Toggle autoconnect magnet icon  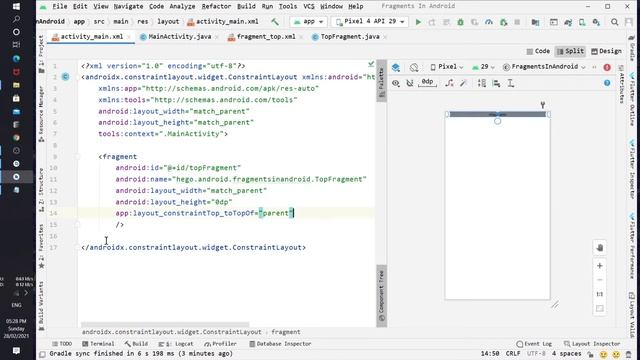[x=410, y=83]
